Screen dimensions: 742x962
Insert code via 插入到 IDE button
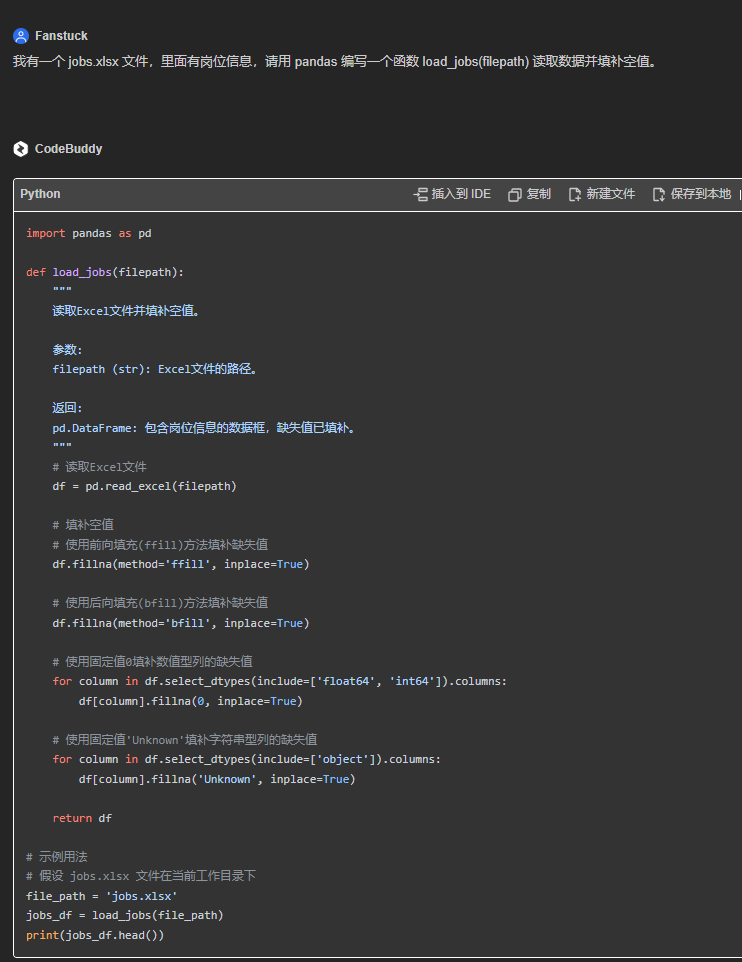coord(452,194)
